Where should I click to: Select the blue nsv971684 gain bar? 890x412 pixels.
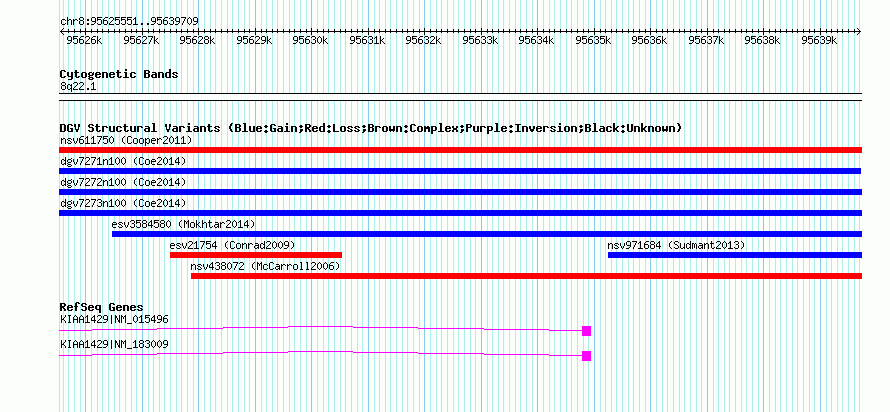point(735,255)
